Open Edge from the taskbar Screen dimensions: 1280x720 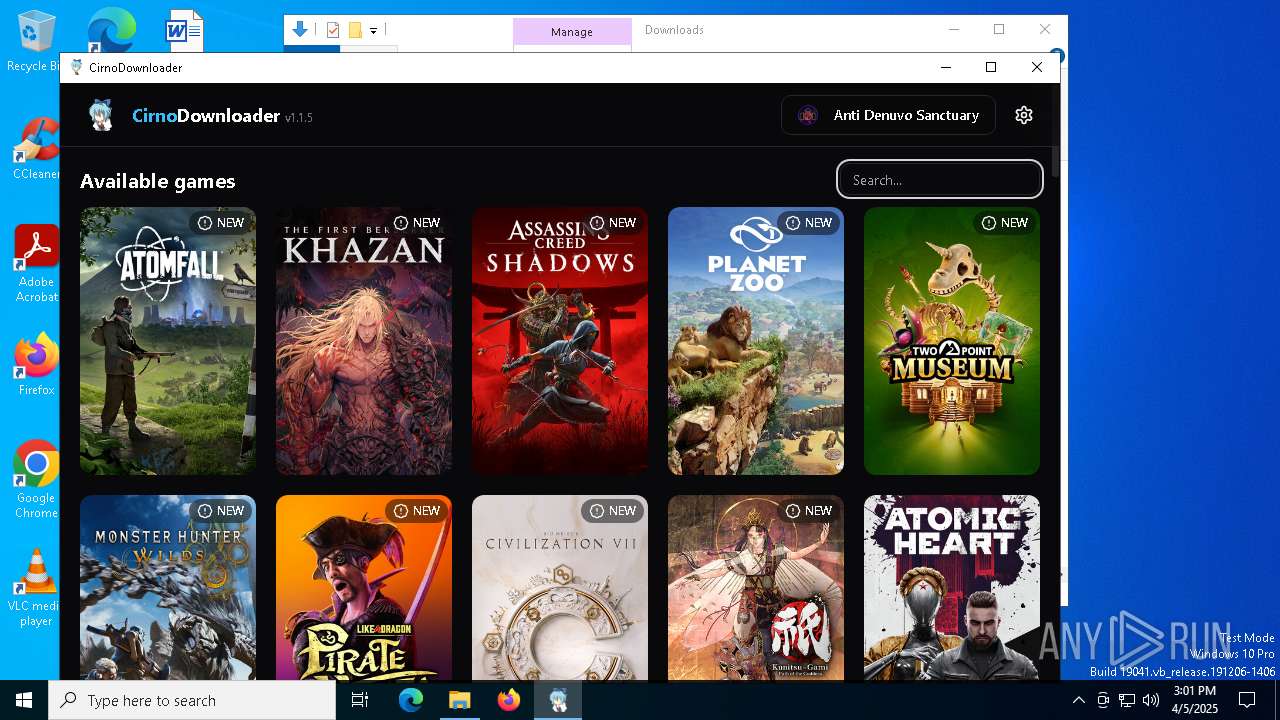pyautogui.click(x=411, y=700)
